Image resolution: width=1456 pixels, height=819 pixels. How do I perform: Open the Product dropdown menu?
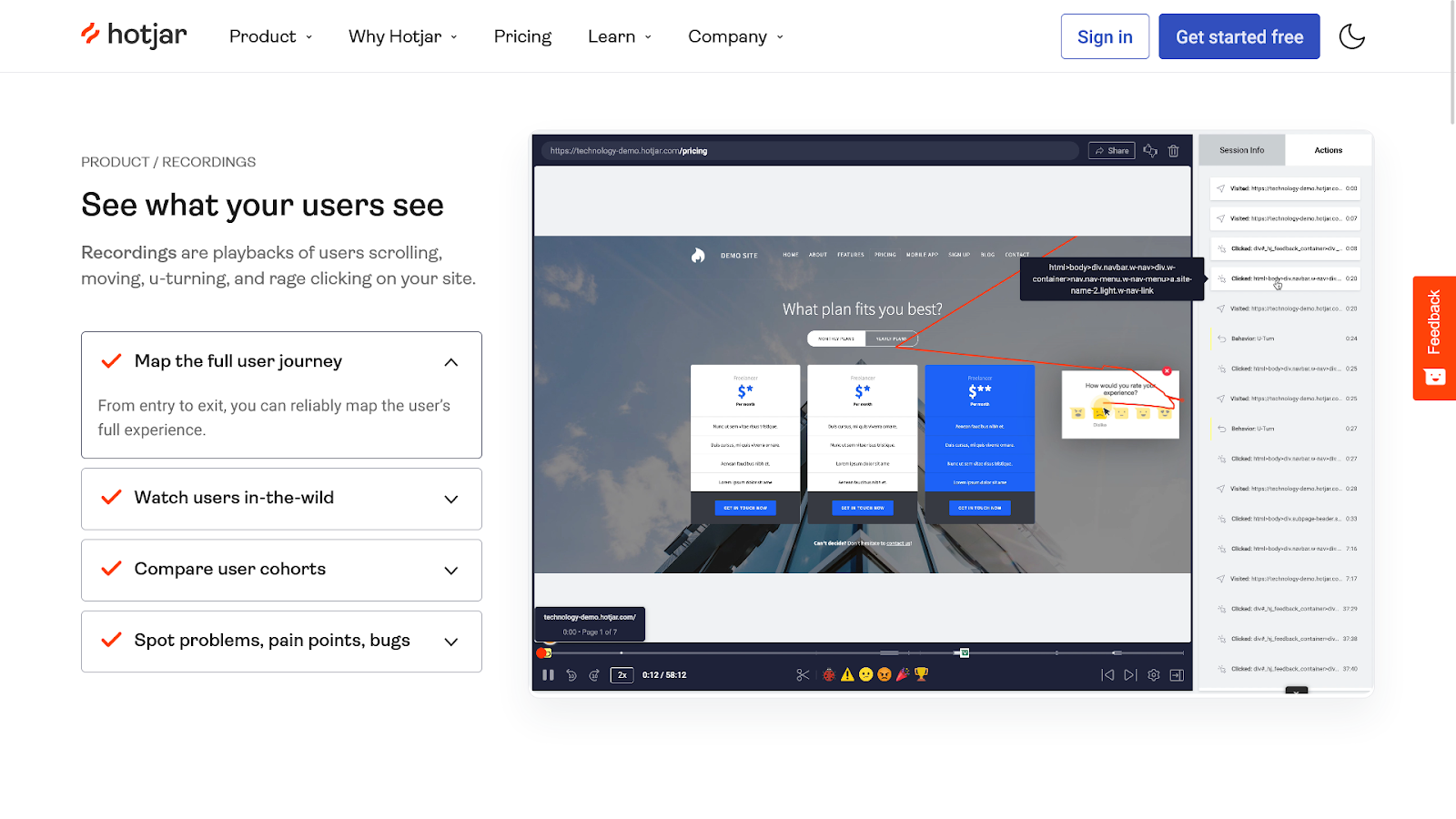(x=270, y=36)
